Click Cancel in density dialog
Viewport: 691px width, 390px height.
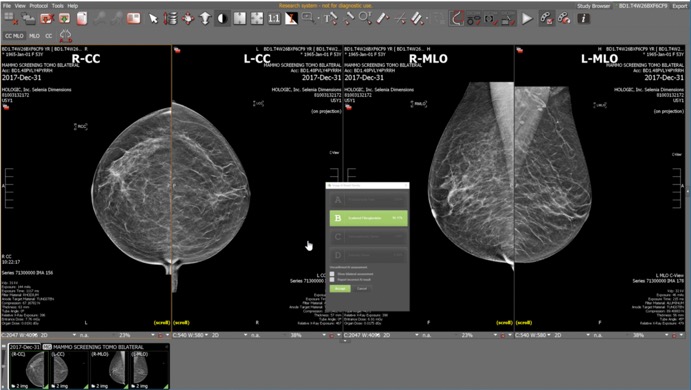pyautogui.click(x=362, y=289)
